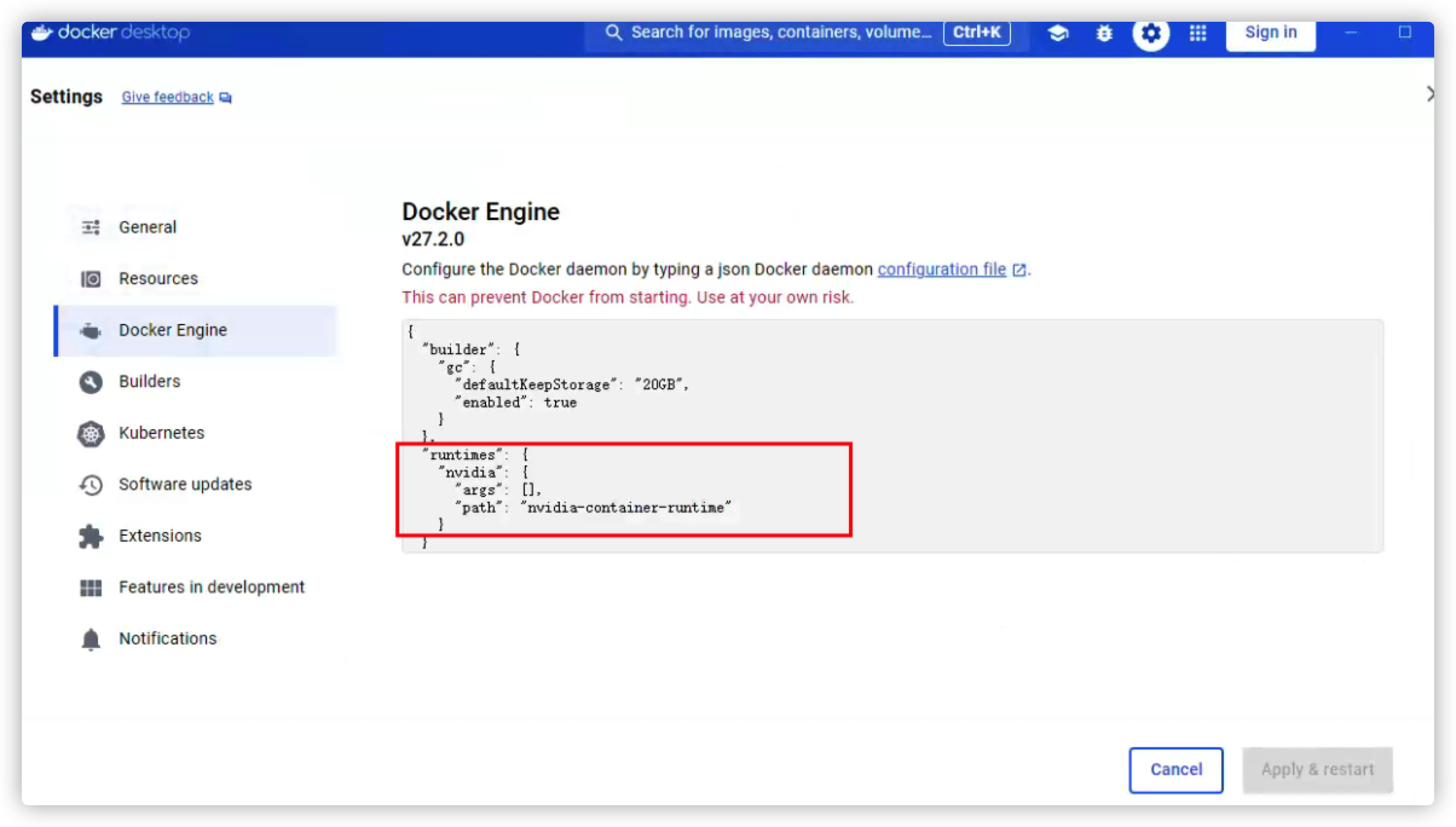
Task: Click the "nvidia" key line
Action: (x=484, y=473)
